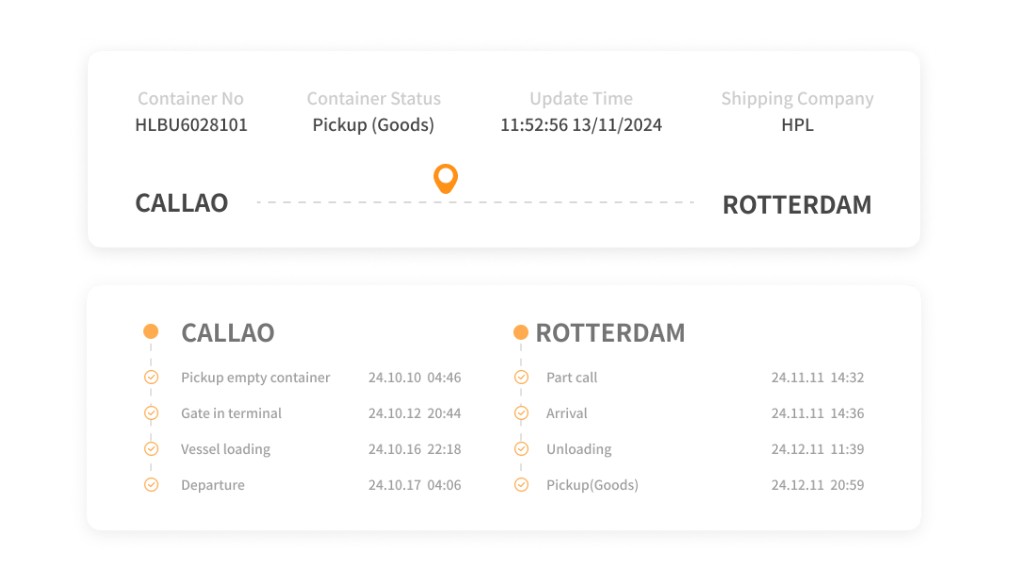Screen dimensions: 1013x573
Task: Click check icon beside Pickup empty container
Action: click(151, 377)
